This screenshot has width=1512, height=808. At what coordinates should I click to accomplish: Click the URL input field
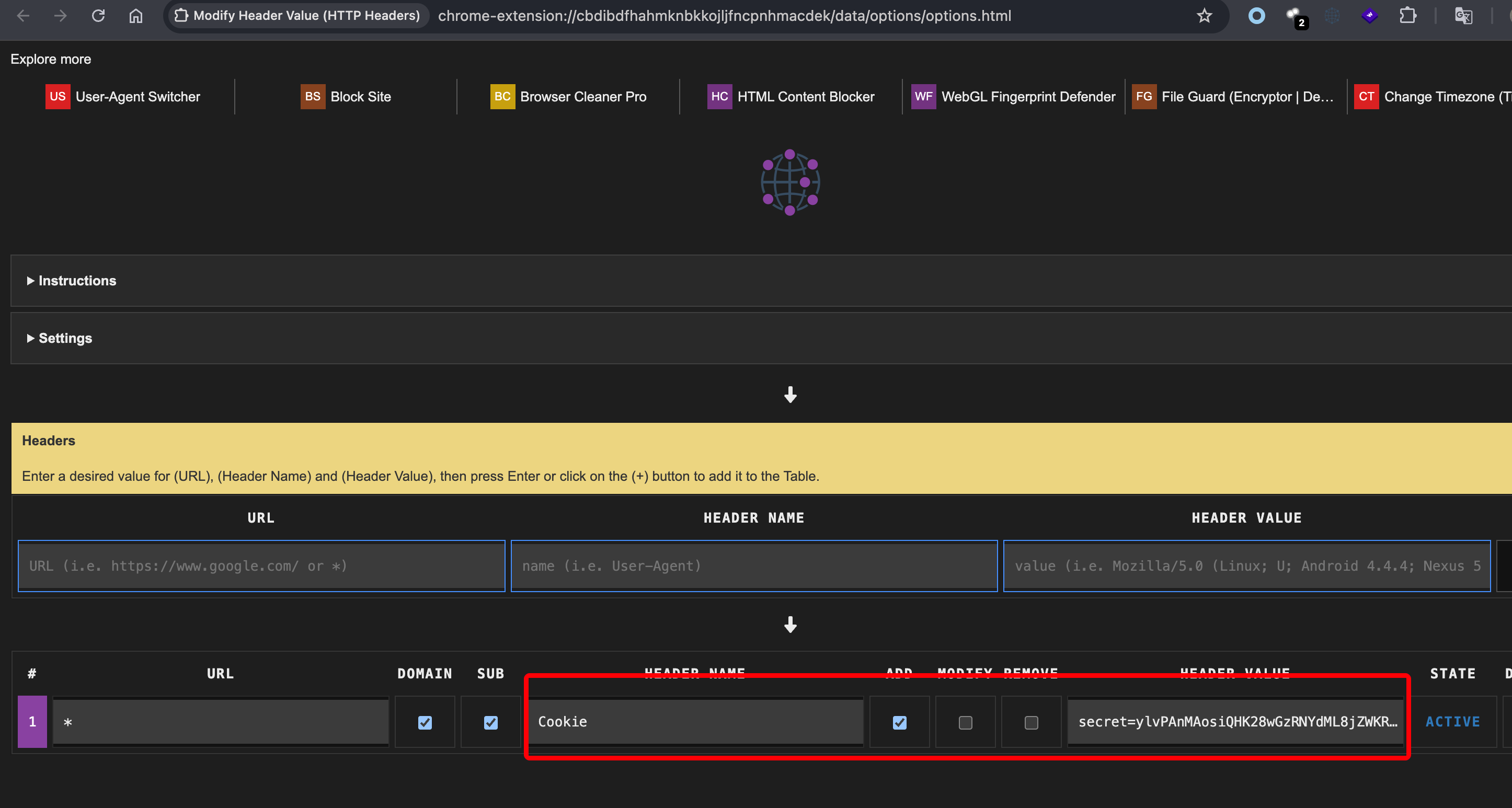(261, 566)
